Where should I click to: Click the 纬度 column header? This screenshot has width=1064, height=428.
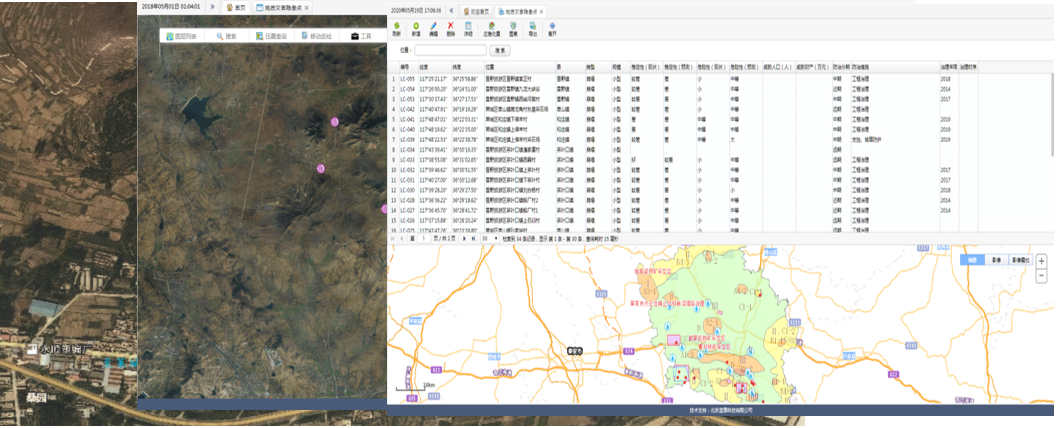(468, 66)
